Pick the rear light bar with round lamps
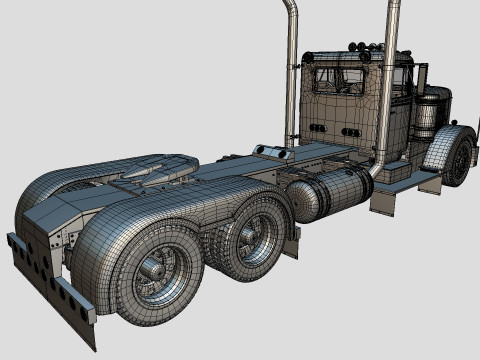This screenshot has height=360, width=480. [51, 280]
